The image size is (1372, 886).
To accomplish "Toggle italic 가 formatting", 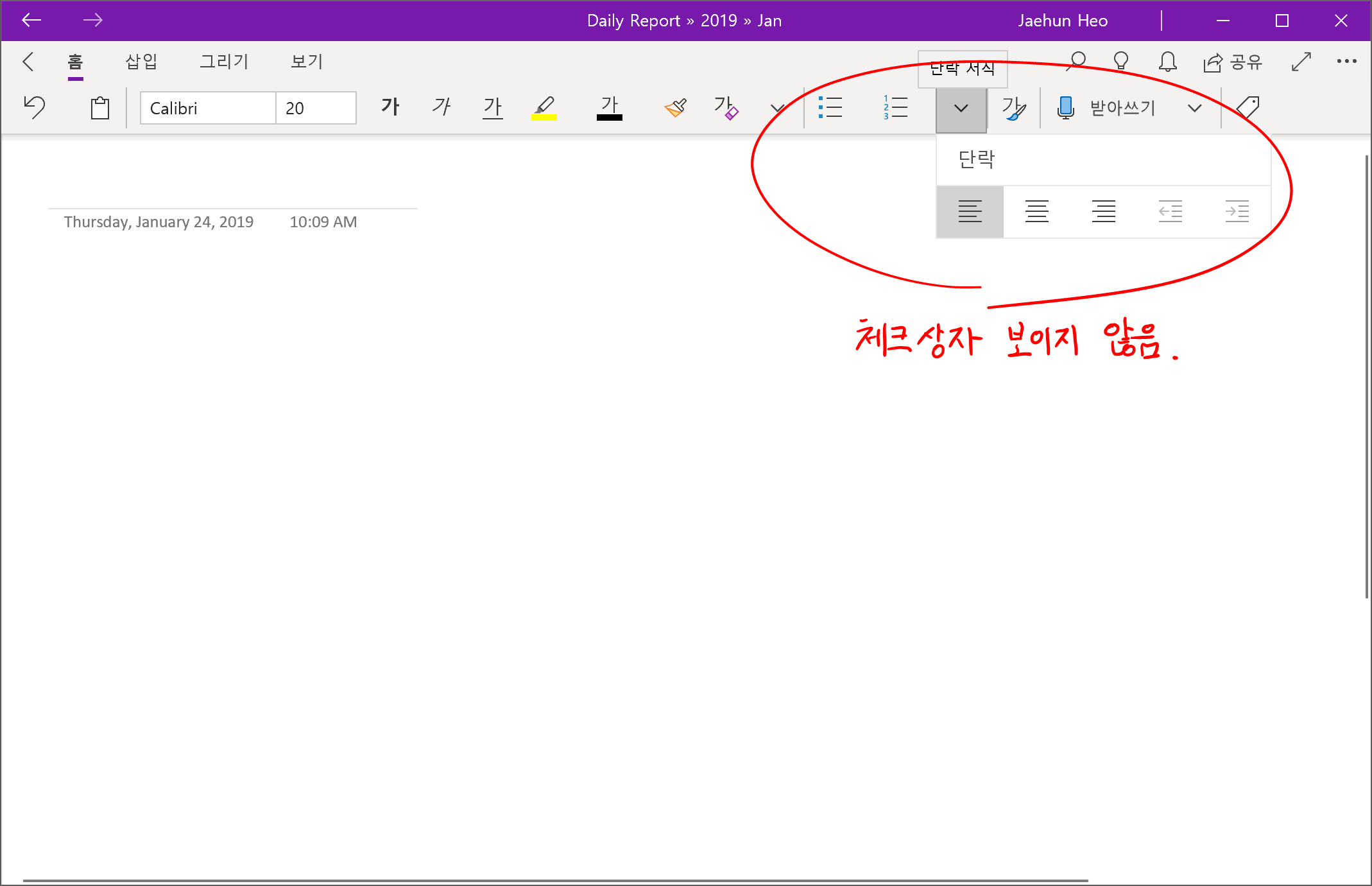I will pyautogui.click(x=441, y=107).
